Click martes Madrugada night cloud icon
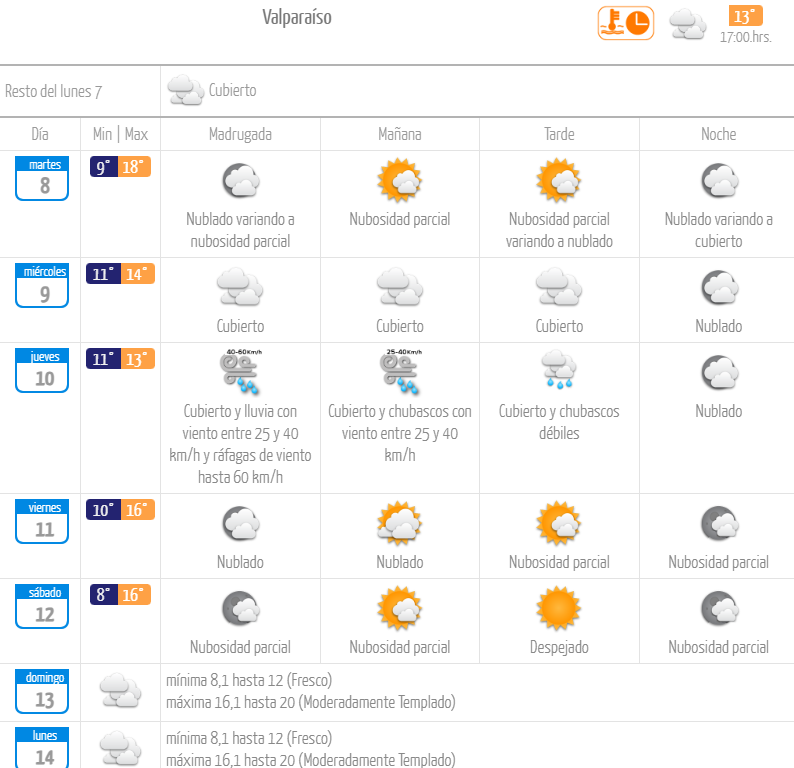Screen dimensions: 794x768 241,180
